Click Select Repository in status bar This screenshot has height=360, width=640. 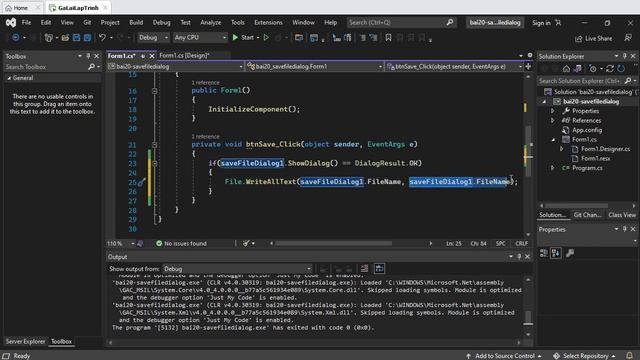pos(584,356)
